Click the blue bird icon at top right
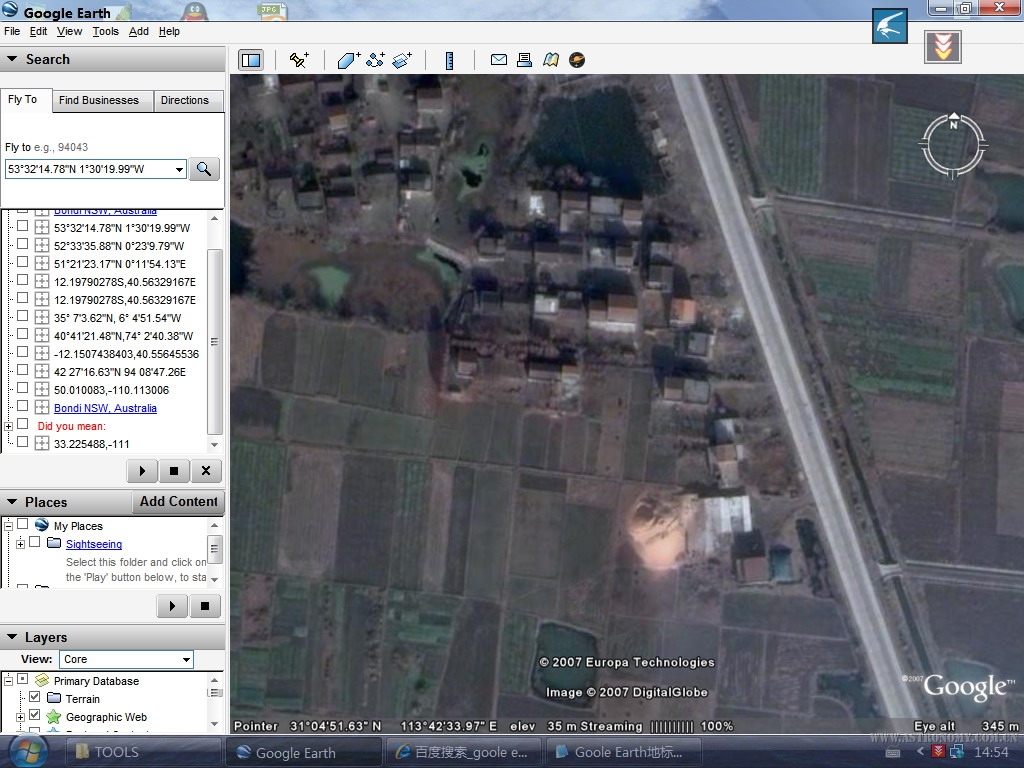 tap(889, 26)
